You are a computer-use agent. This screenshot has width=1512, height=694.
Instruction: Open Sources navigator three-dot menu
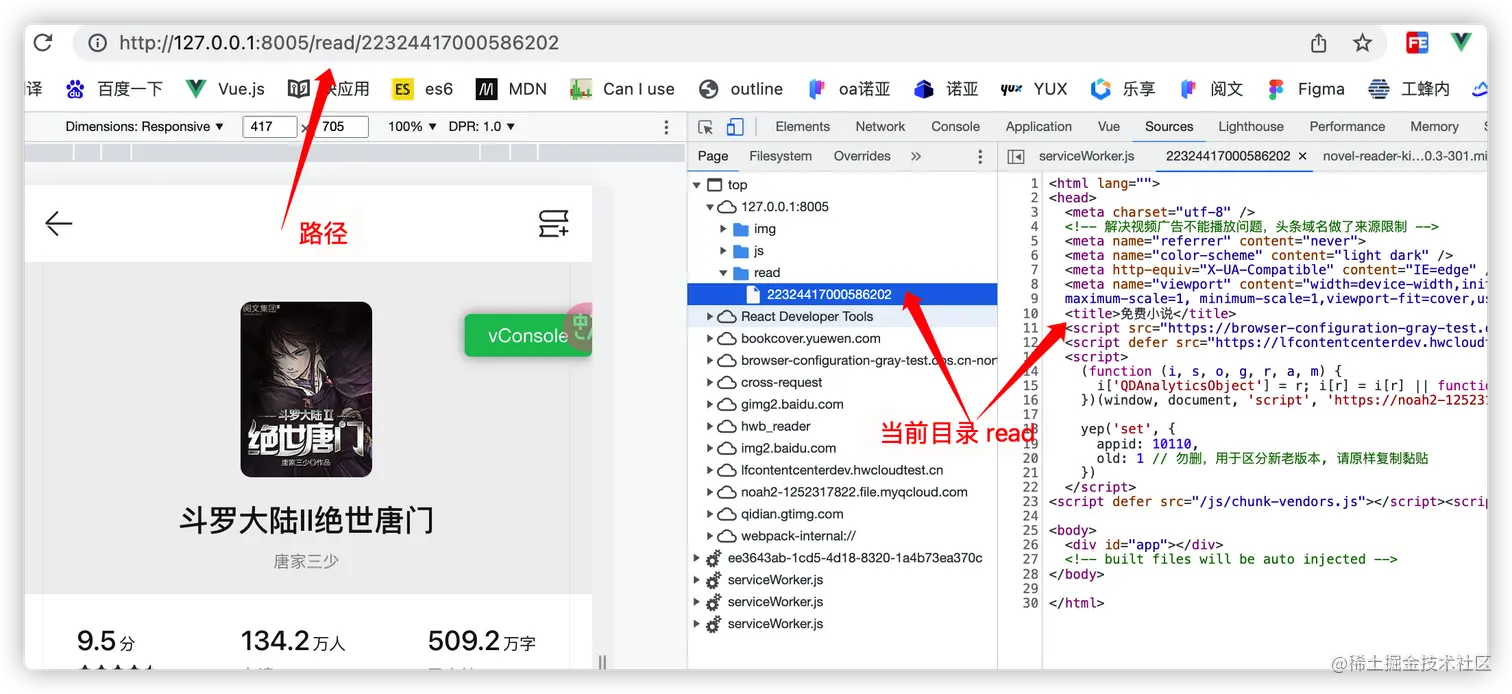(979, 156)
